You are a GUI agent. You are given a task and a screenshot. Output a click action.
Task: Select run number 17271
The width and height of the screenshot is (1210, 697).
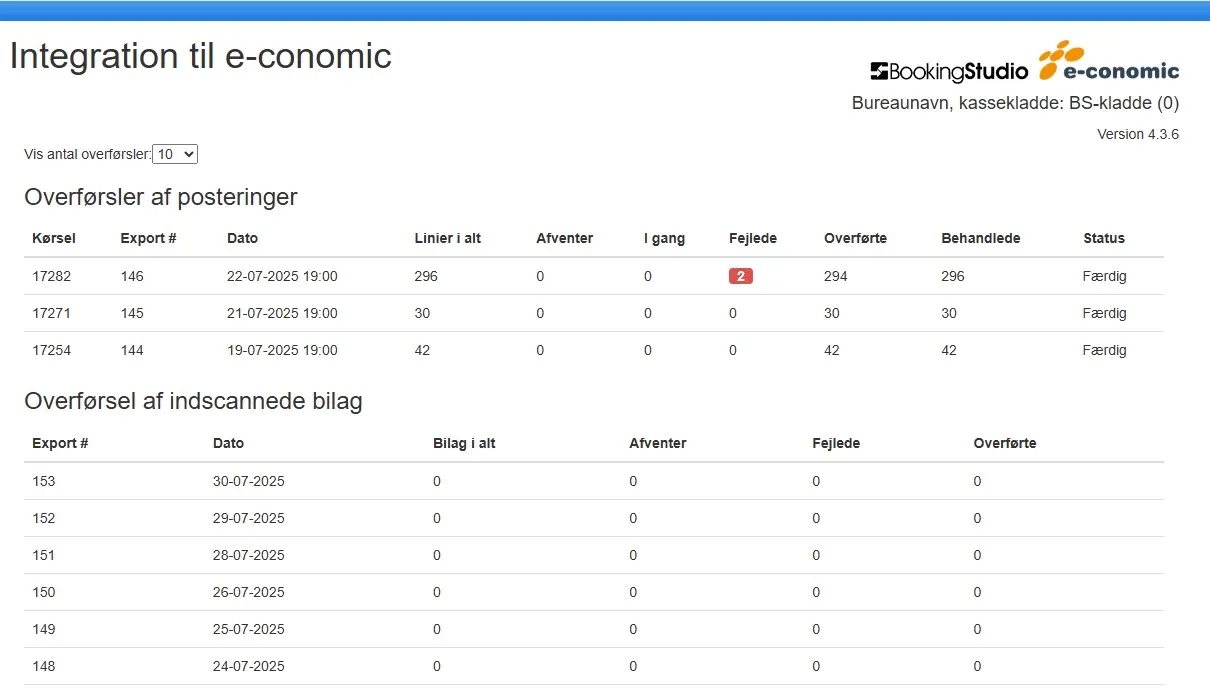[x=51, y=313]
